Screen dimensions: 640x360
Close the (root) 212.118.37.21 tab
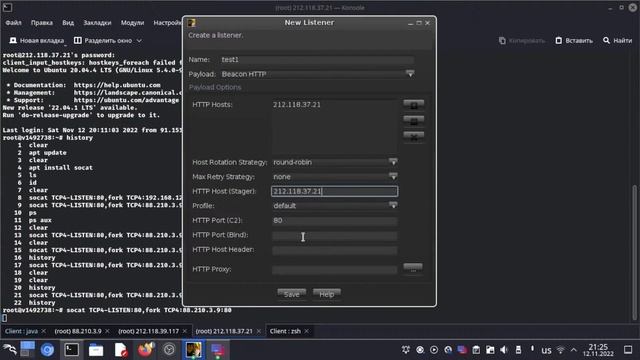[x=258, y=331]
